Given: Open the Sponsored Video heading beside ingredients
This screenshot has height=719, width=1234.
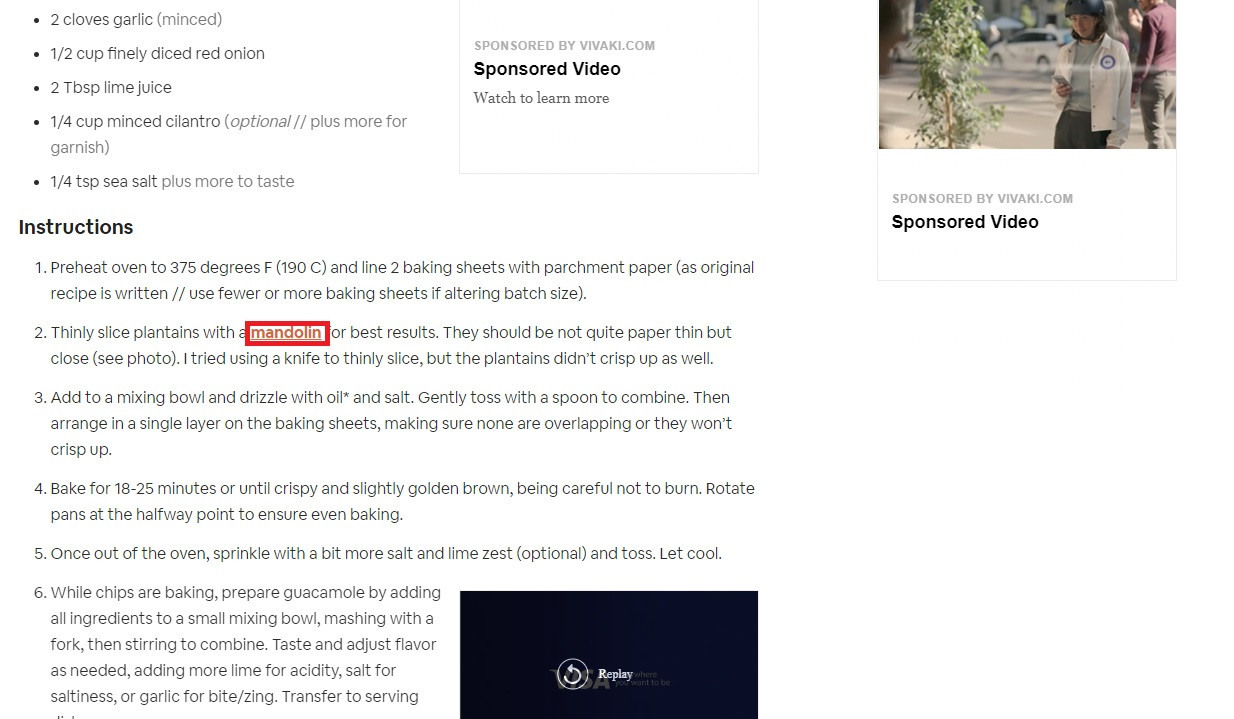Looking at the screenshot, I should (x=547, y=69).
